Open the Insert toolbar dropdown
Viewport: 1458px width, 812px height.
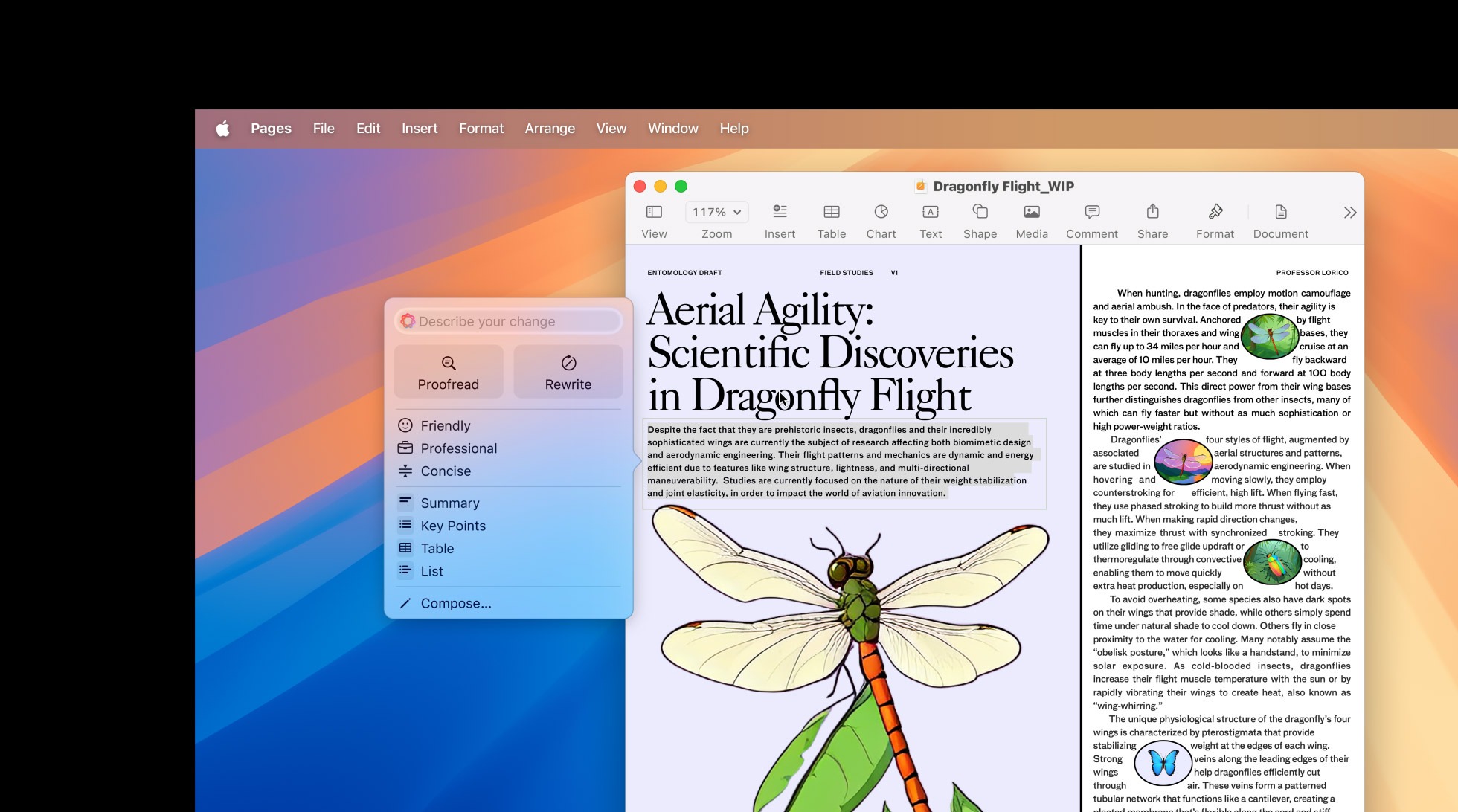(780, 213)
